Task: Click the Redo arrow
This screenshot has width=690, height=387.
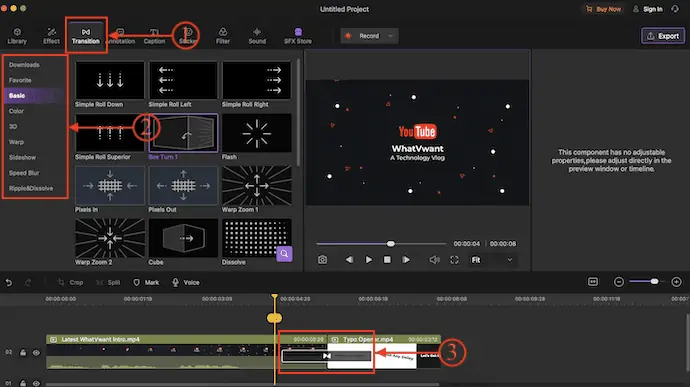Action: tap(28, 282)
